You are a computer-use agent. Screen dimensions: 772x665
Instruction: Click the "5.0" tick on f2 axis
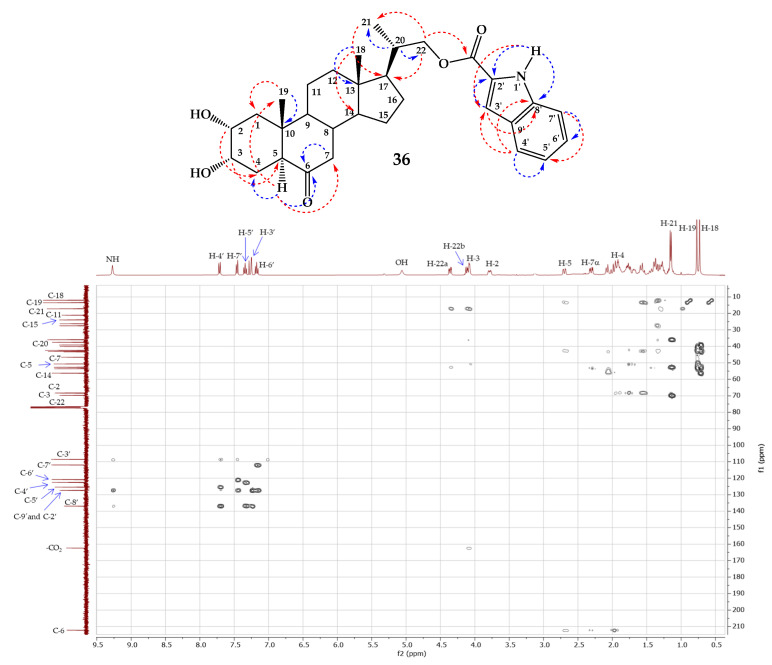(x=407, y=645)
